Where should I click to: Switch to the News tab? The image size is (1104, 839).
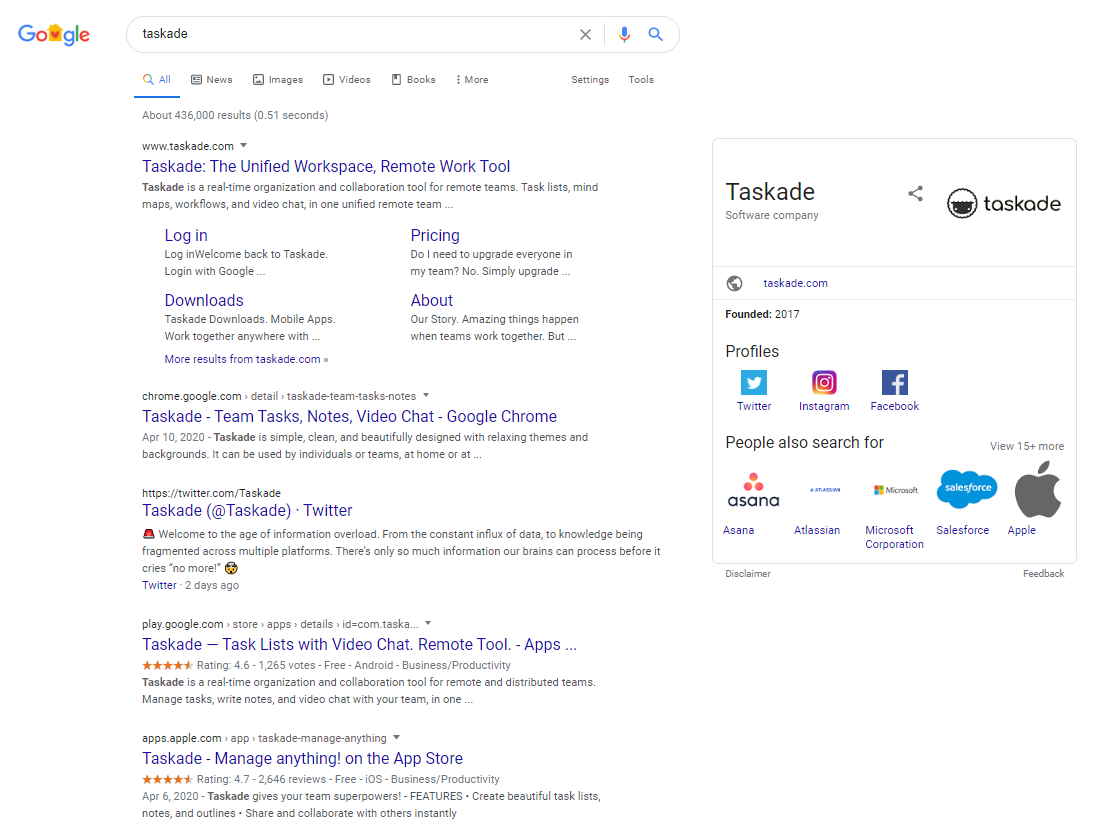tap(212, 80)
